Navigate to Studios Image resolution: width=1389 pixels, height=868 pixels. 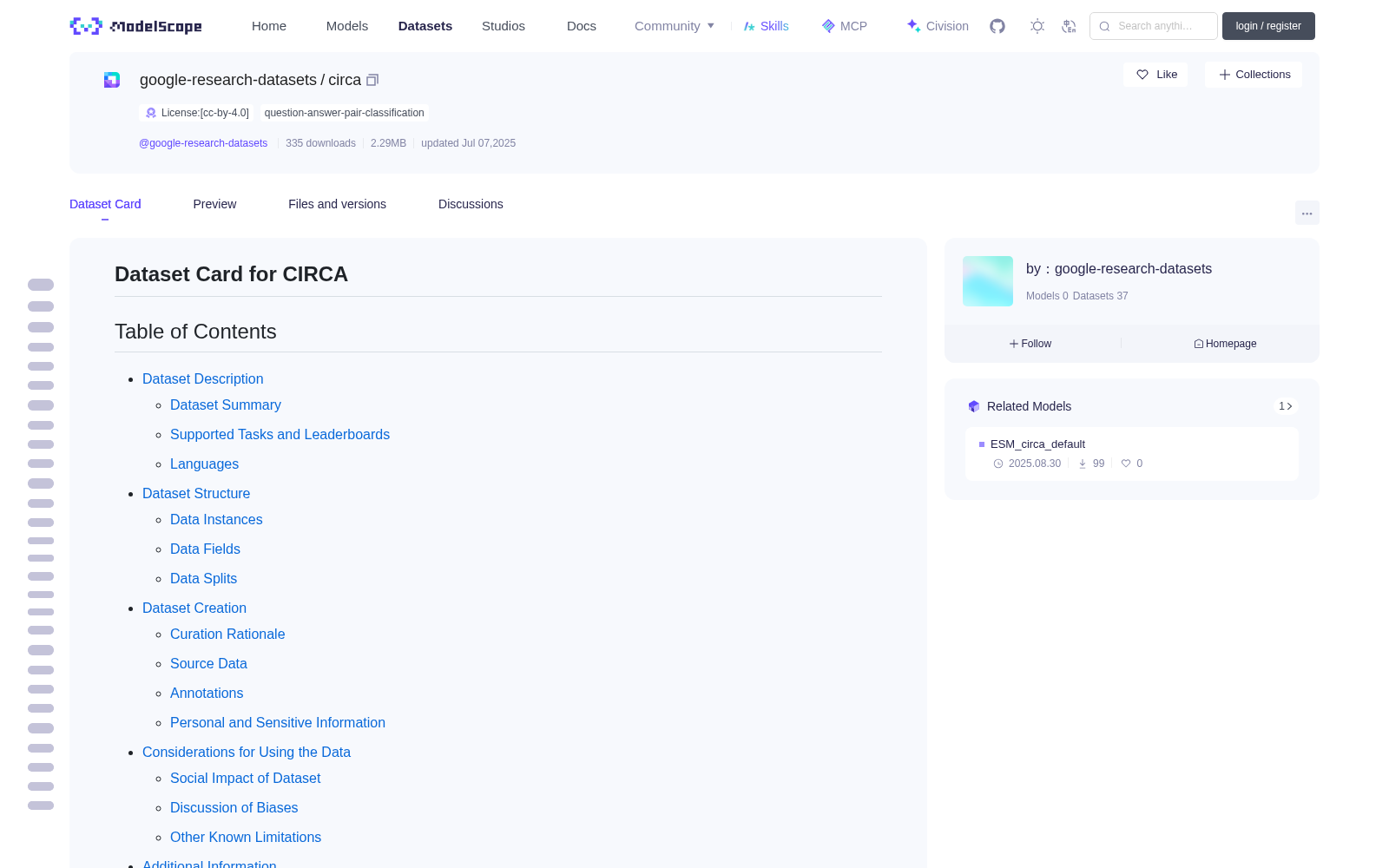[x=504, y=26]
